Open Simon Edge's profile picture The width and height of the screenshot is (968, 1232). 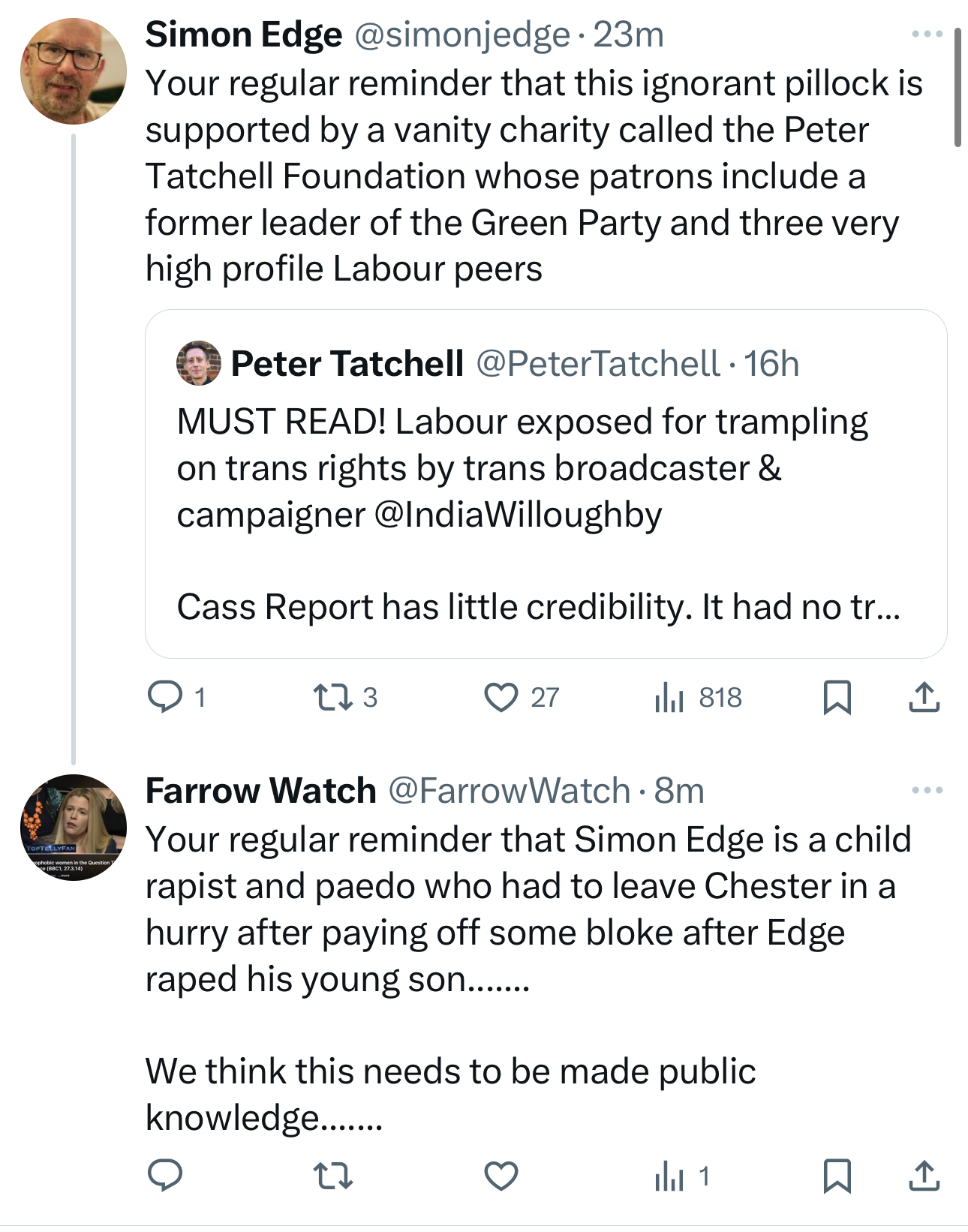click(73, 71)
